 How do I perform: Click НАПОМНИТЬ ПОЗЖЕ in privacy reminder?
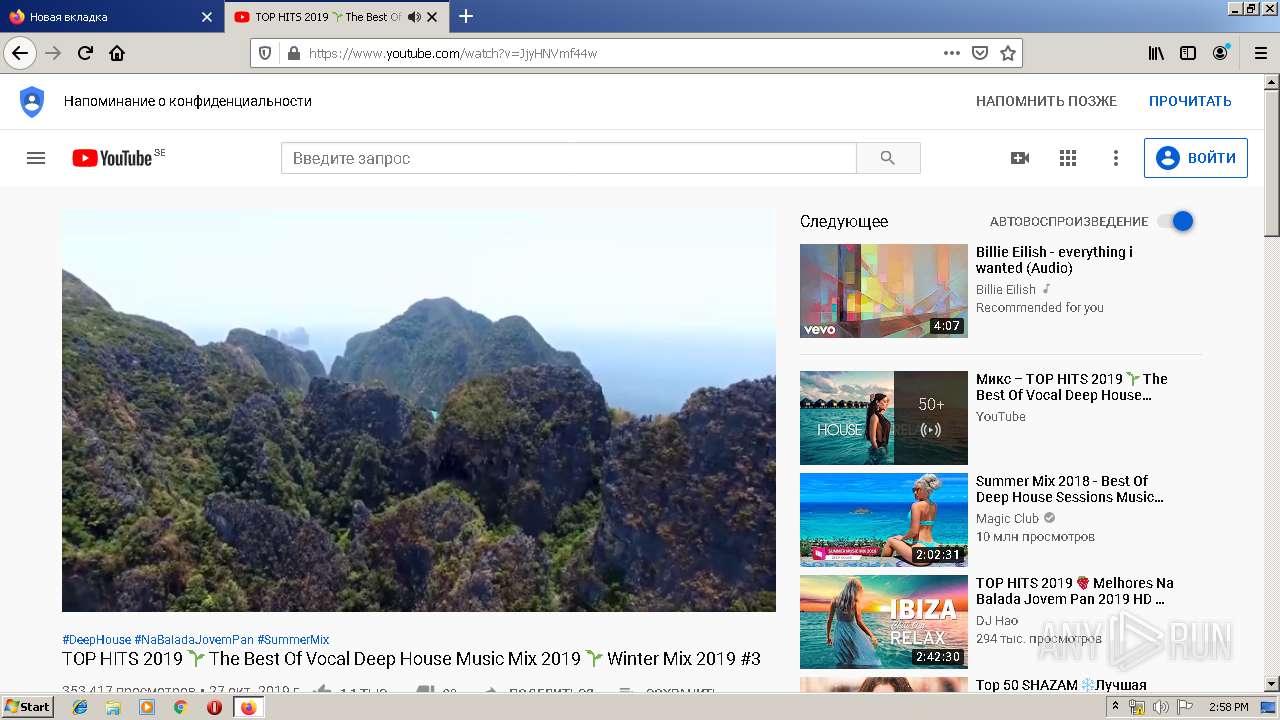[x=1046, y=101]
